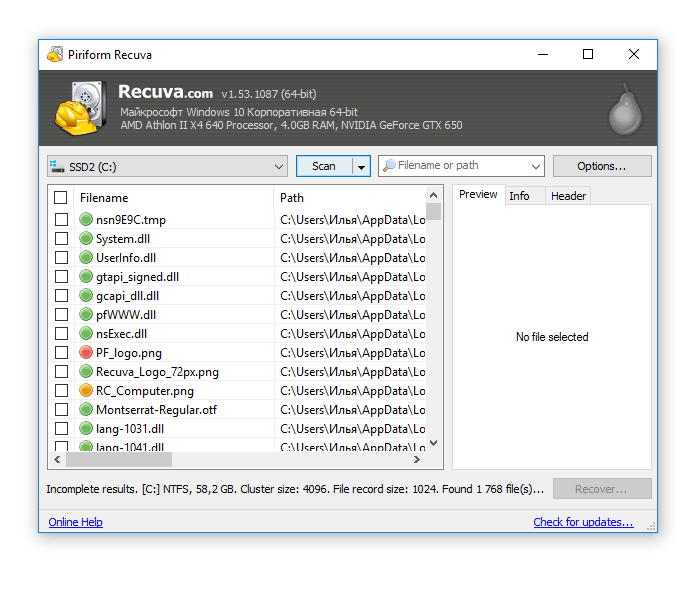Check the box for lang-1031.dll
Screen dimensions: 693x592
[61, 428]
